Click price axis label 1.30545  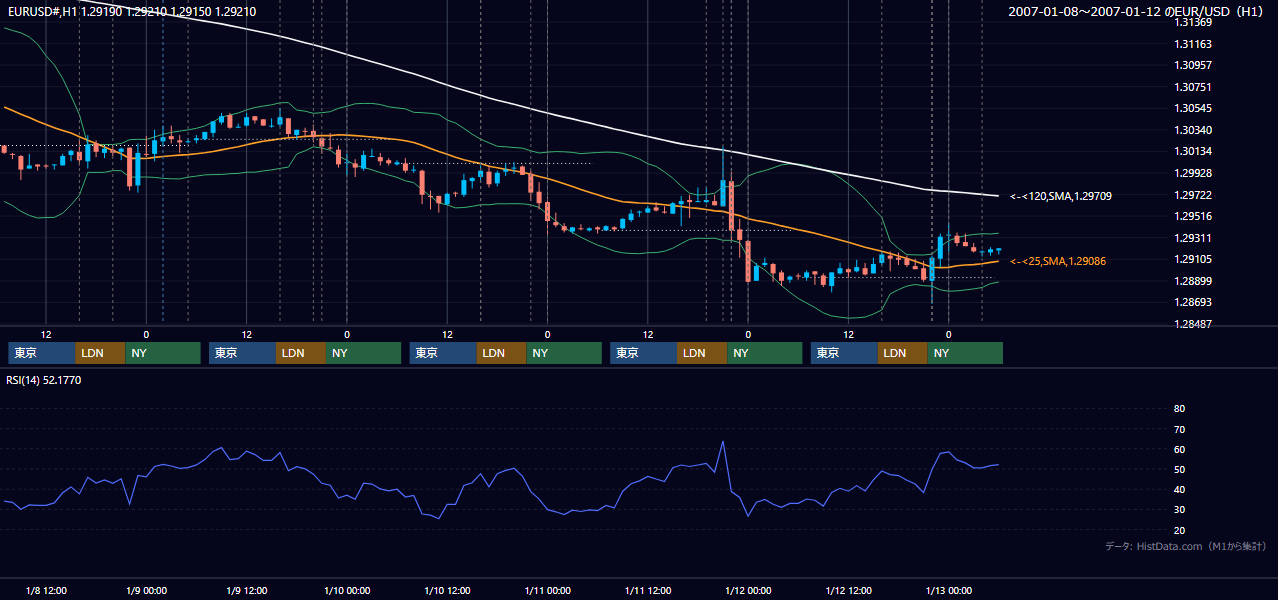[x=1192, y=108]
